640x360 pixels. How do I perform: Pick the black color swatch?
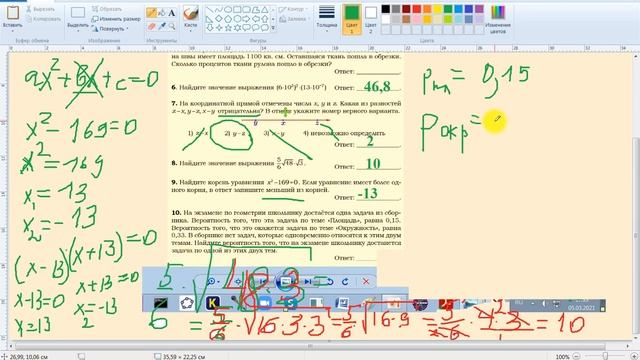pyautogui.click(x=386, y=9)
